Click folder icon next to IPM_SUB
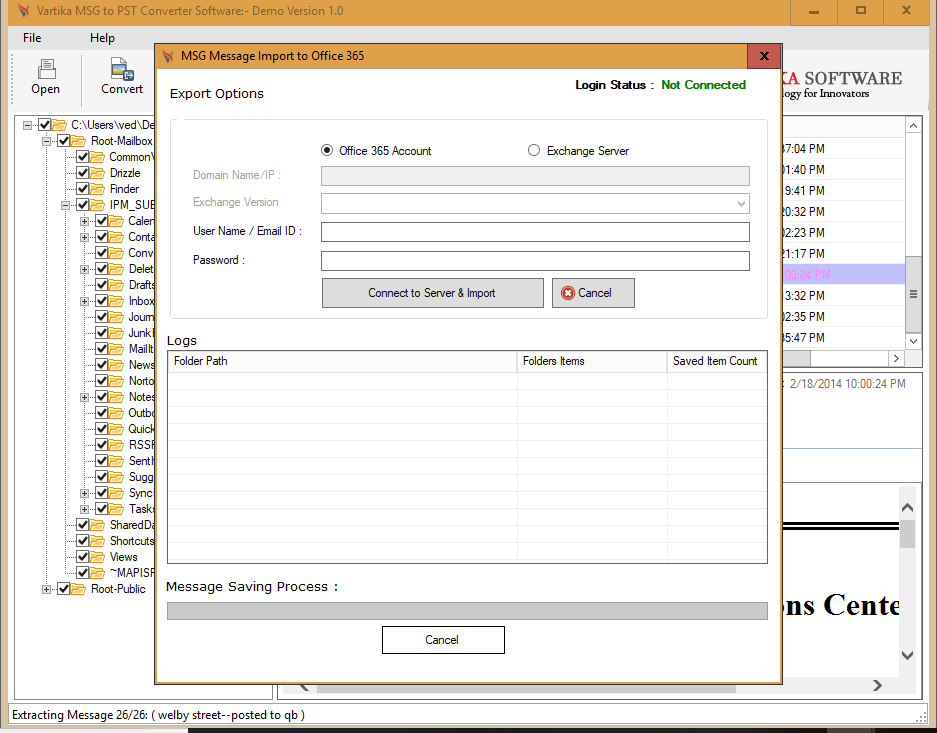This screenshot has height=733, width=937. pyautogui.click(x=97, y=205)
